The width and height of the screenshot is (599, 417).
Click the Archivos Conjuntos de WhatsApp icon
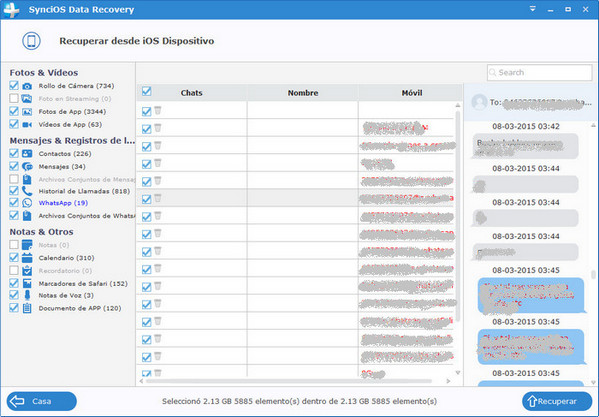pos(27,216)
